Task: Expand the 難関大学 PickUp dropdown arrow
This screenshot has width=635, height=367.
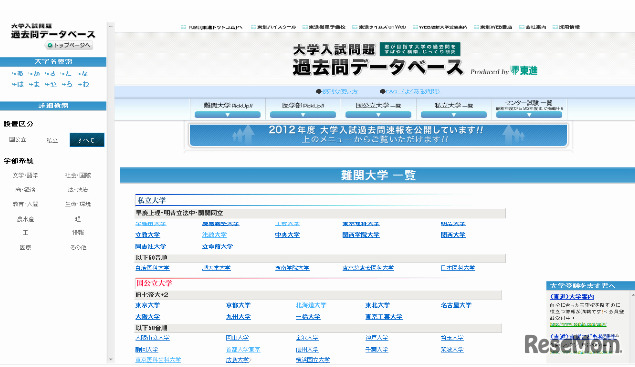Action: click(228, 115)
